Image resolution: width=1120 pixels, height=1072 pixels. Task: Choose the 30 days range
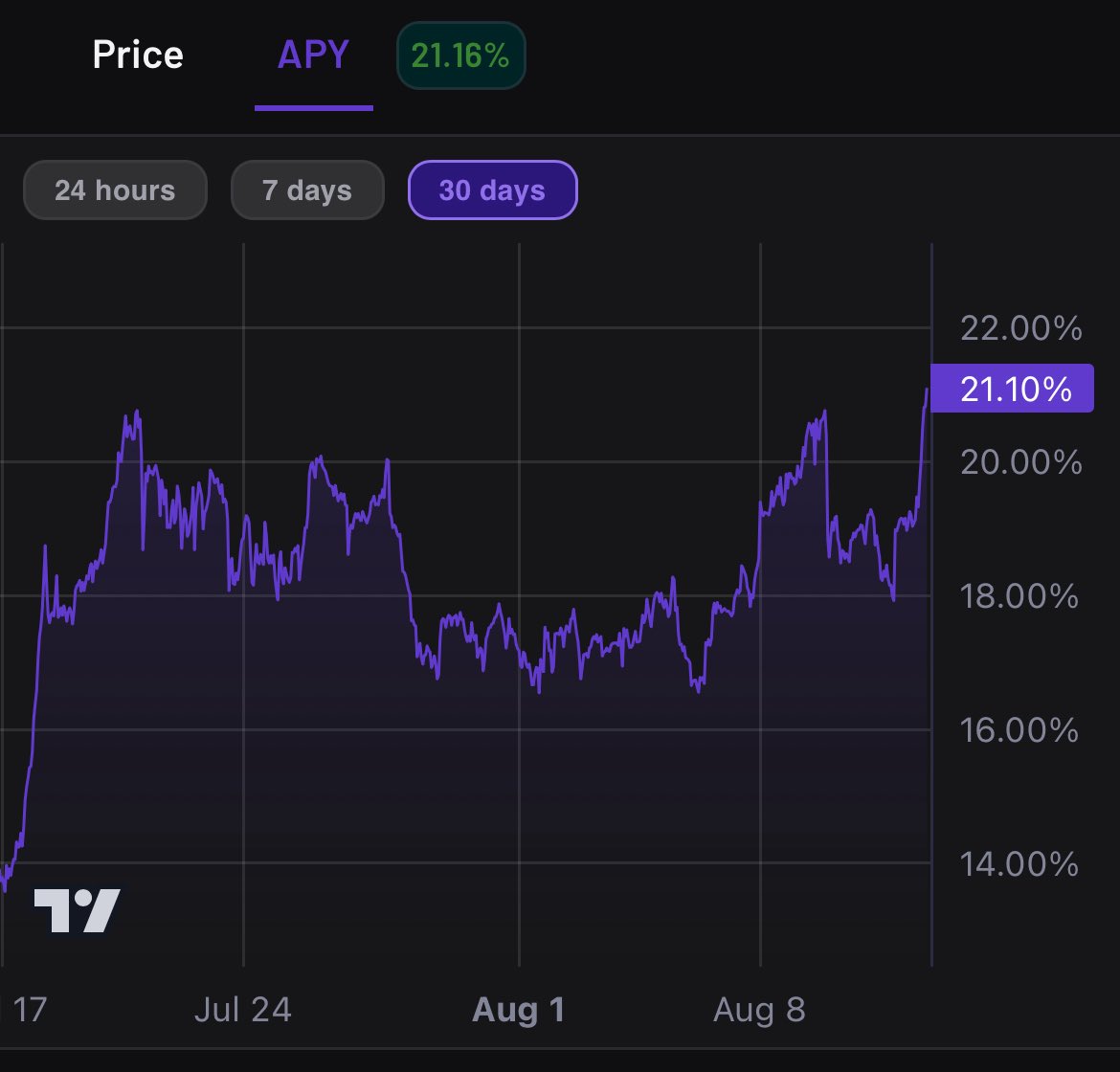point(492,190)
